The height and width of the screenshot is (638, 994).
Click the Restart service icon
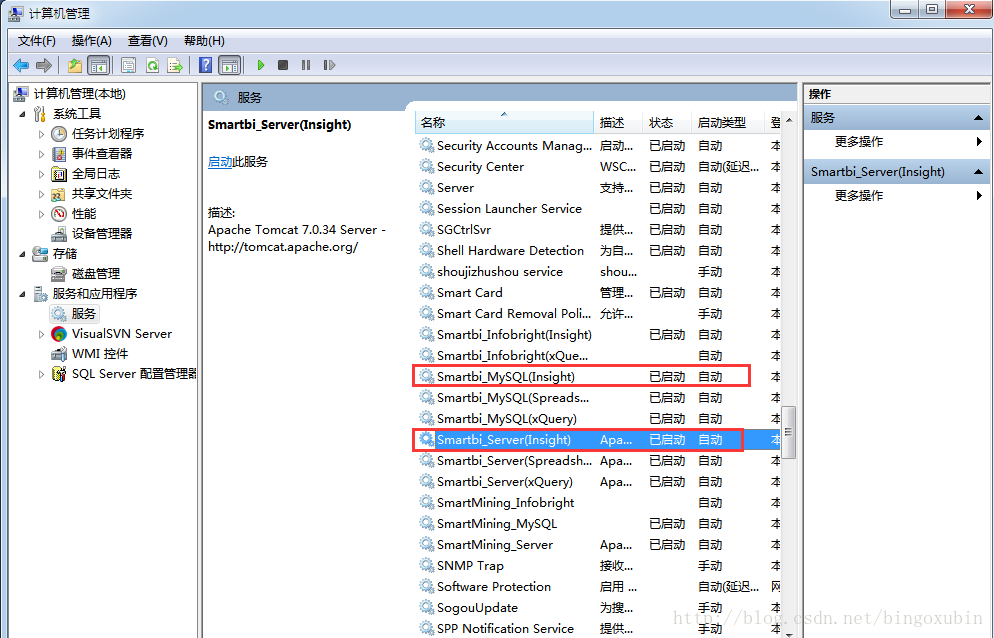click(329, 65)
